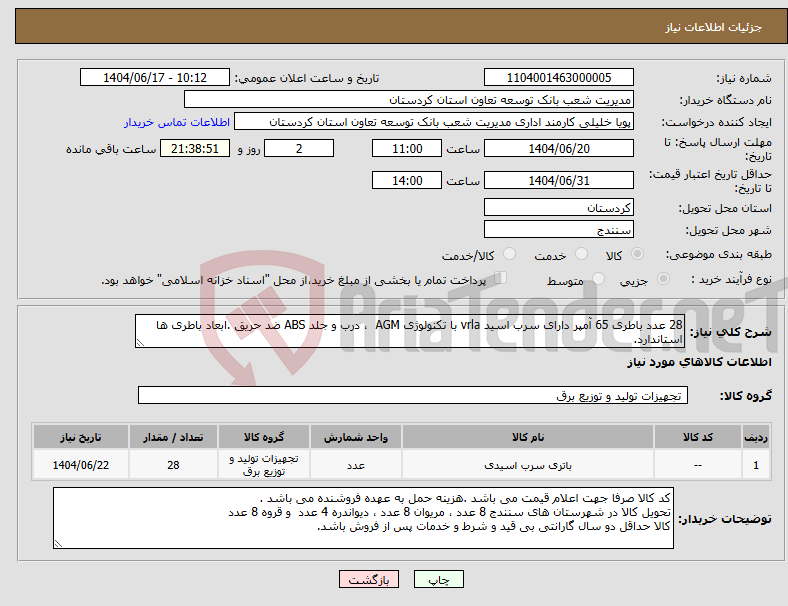Screen dimensions: 788x606
Task: Click the شرح کلی نیاز label
Action: point(730,332)
